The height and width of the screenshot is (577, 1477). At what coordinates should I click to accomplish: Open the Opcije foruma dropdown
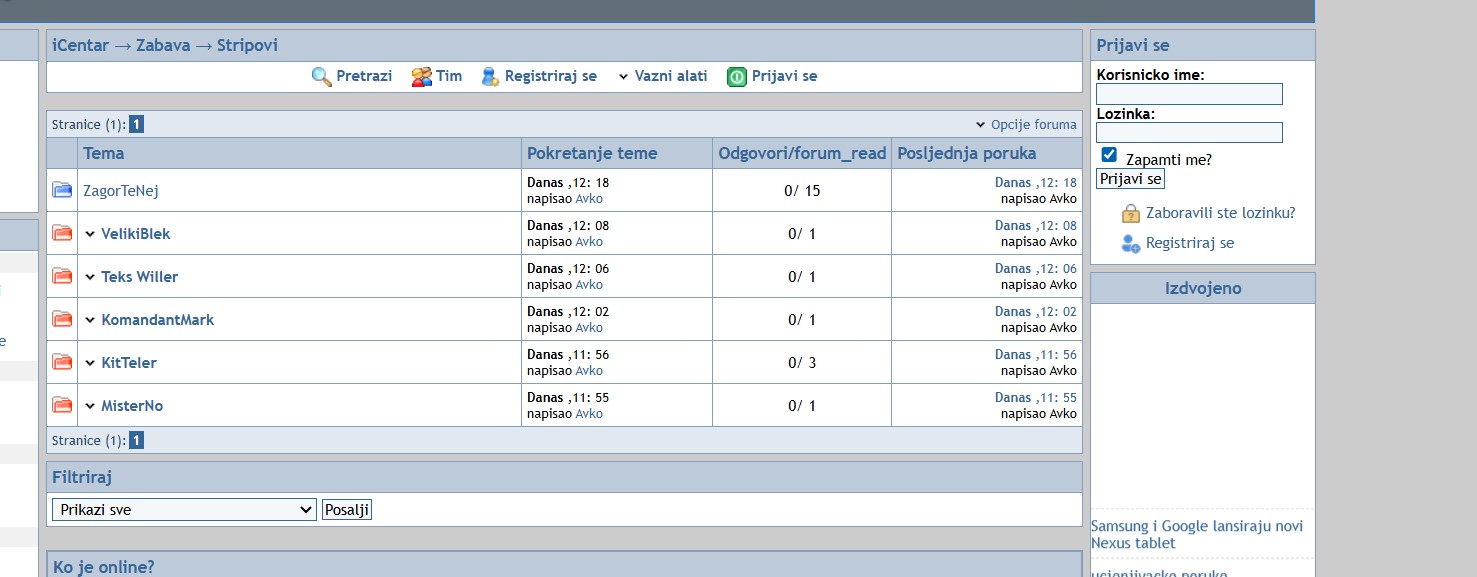1027,125
